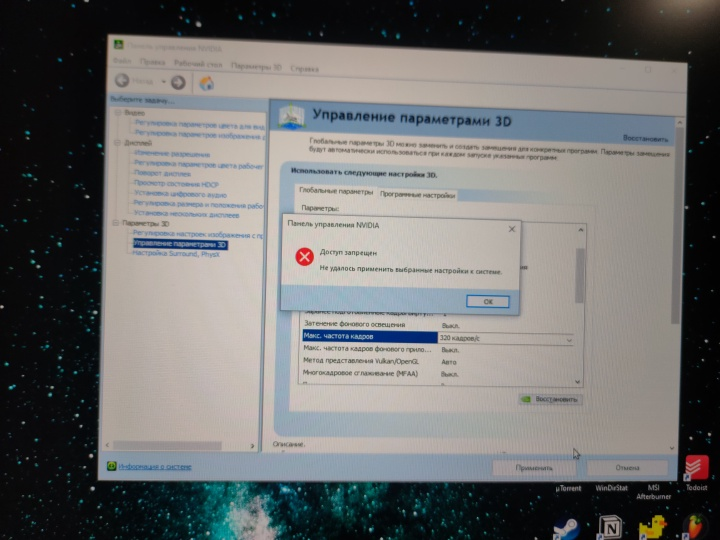The image size is (720, 540).
Task: Click the Применить button
Action: pyautogui.click(x=534, y=468)
